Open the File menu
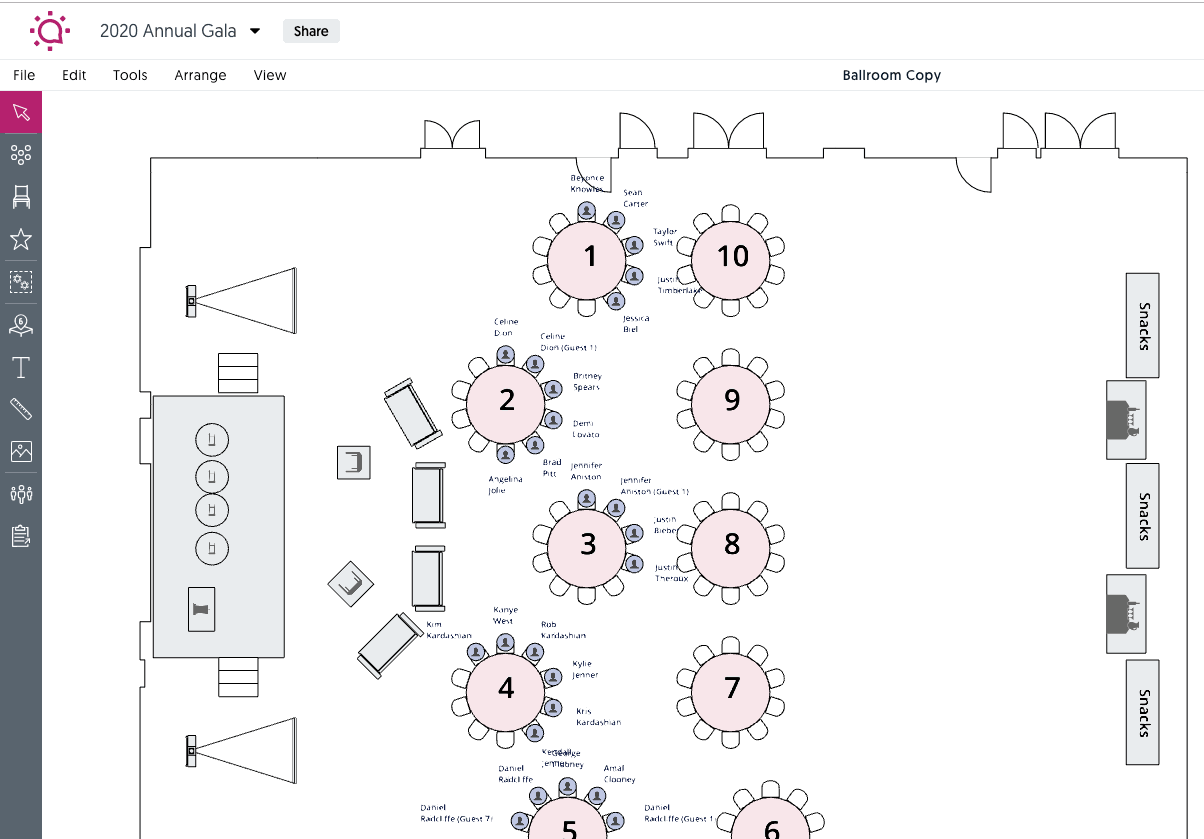The image size is (1204, 839). [x=24, y=75]
